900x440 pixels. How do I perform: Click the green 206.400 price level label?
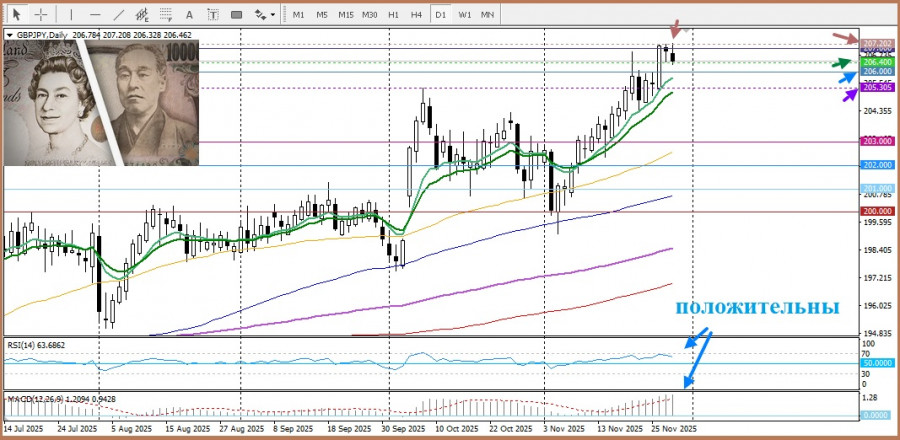(x=877, y=62)
